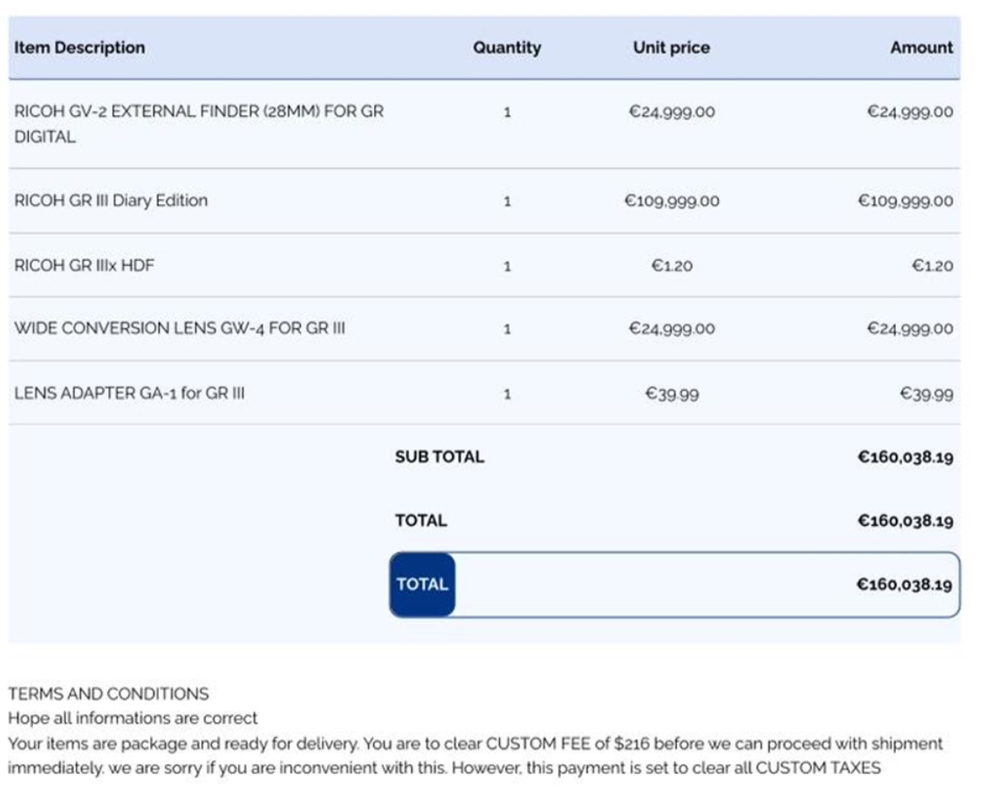The height and width of the screenshot is (800, 1005).
Task: Select the RICOH GR III Diary Edition row
Action: (x=485, y=201)
